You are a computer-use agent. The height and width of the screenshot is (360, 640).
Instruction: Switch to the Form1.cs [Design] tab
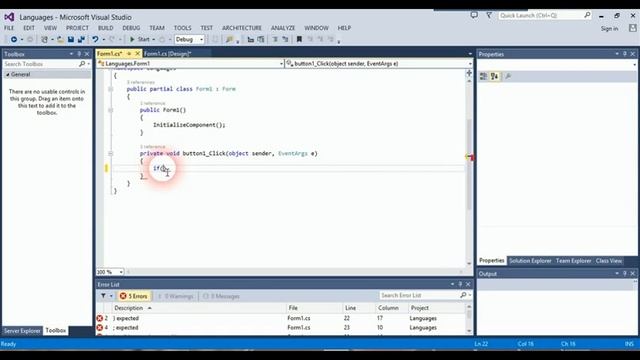[167, 54]
